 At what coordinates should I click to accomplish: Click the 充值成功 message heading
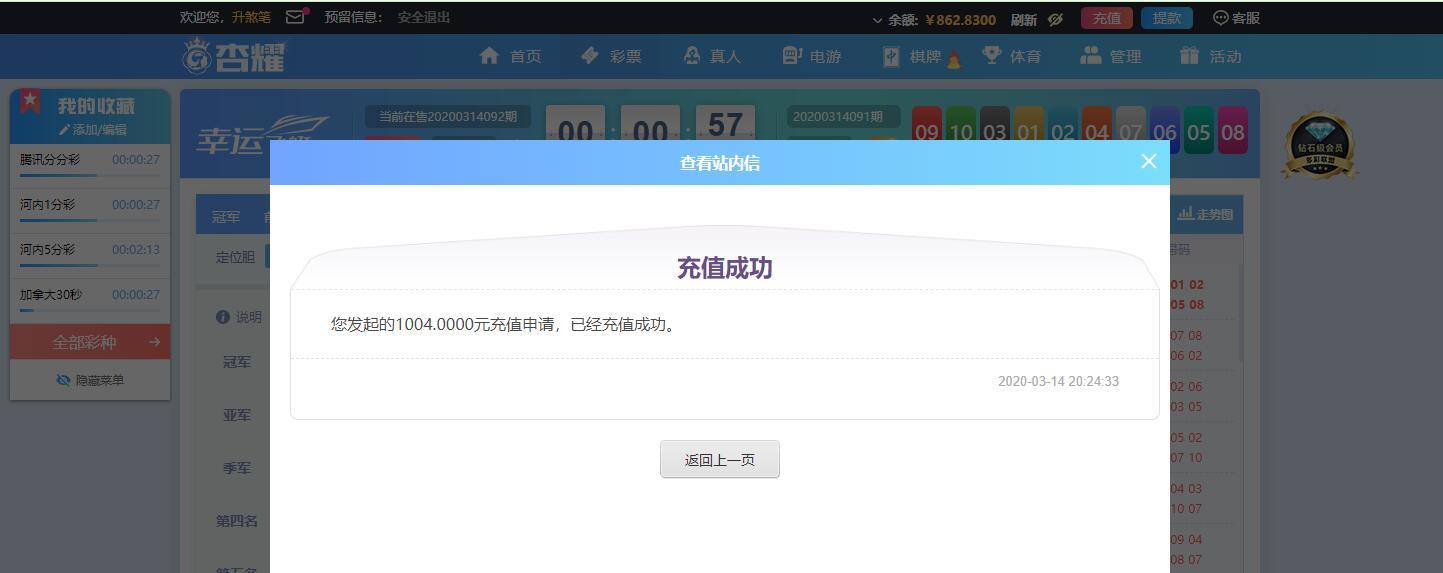[x=725, y=268]
